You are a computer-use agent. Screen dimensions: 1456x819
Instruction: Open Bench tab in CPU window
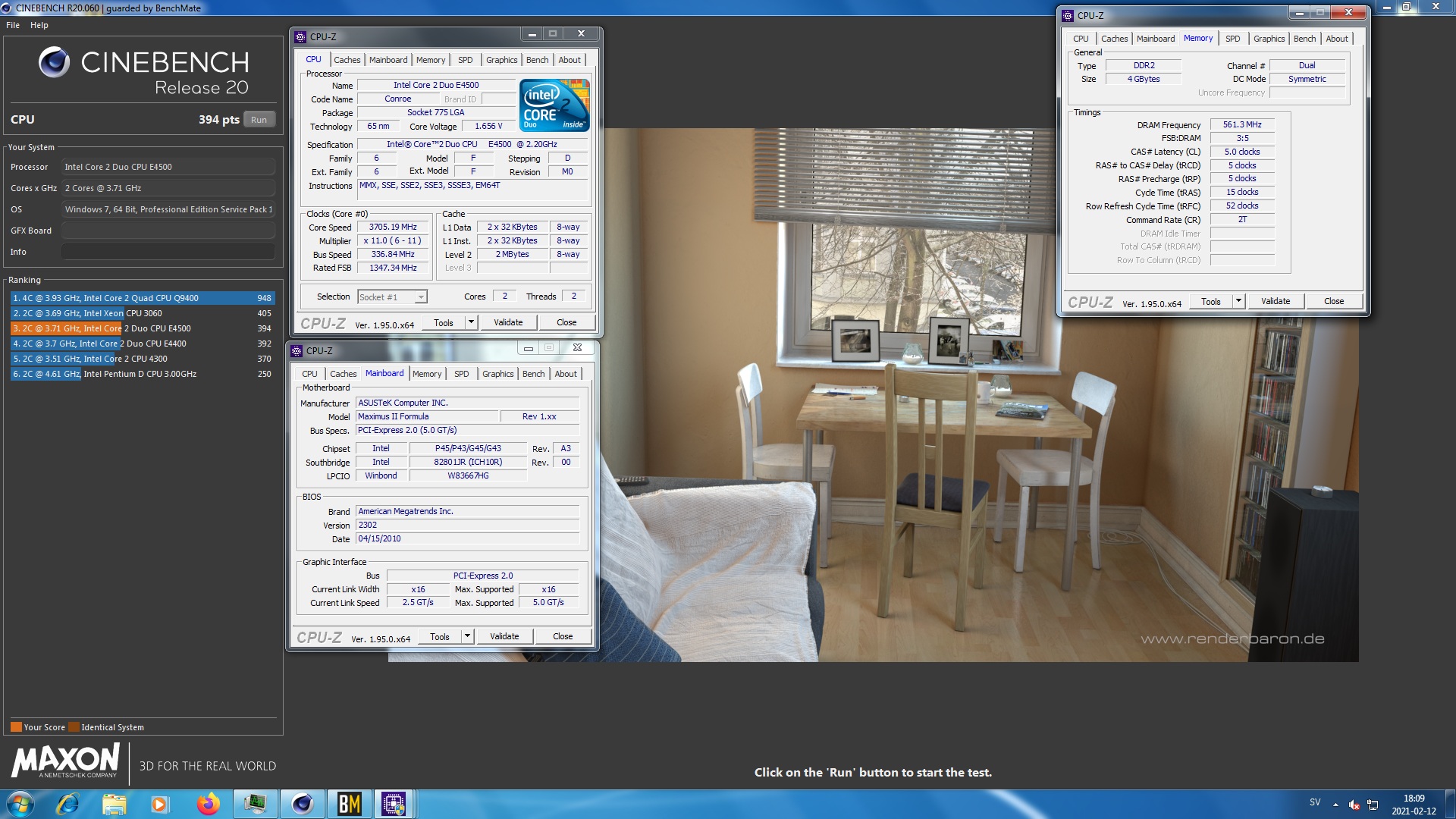[537, 60]
